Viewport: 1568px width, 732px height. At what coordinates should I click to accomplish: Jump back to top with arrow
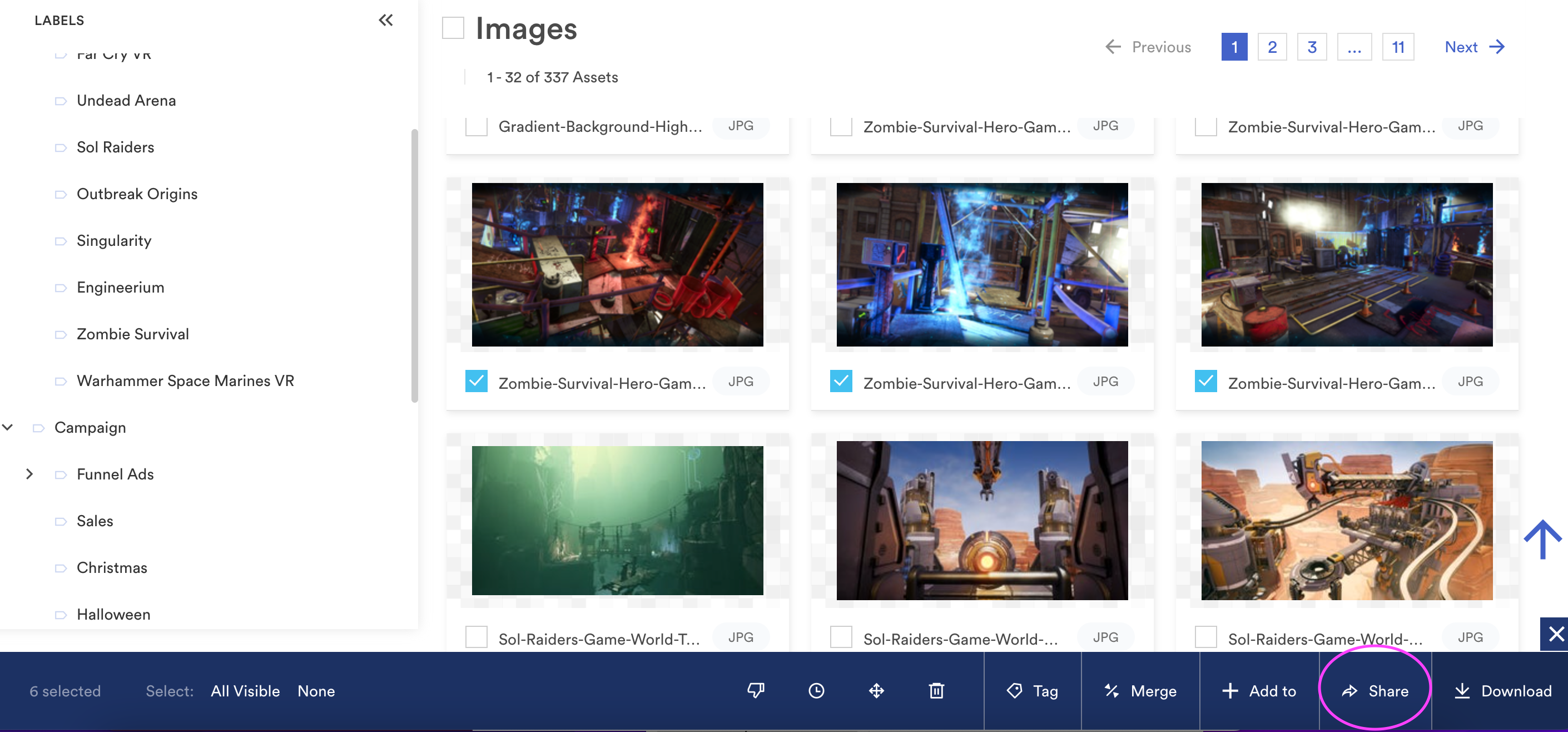coord(1542,538)
